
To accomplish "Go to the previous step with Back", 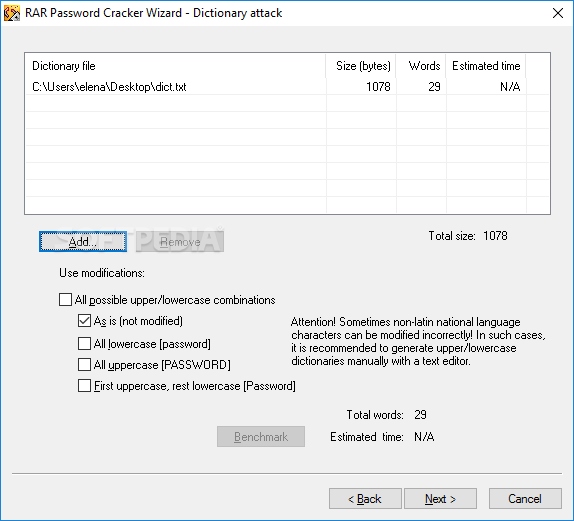I will [x=365, y=499].
